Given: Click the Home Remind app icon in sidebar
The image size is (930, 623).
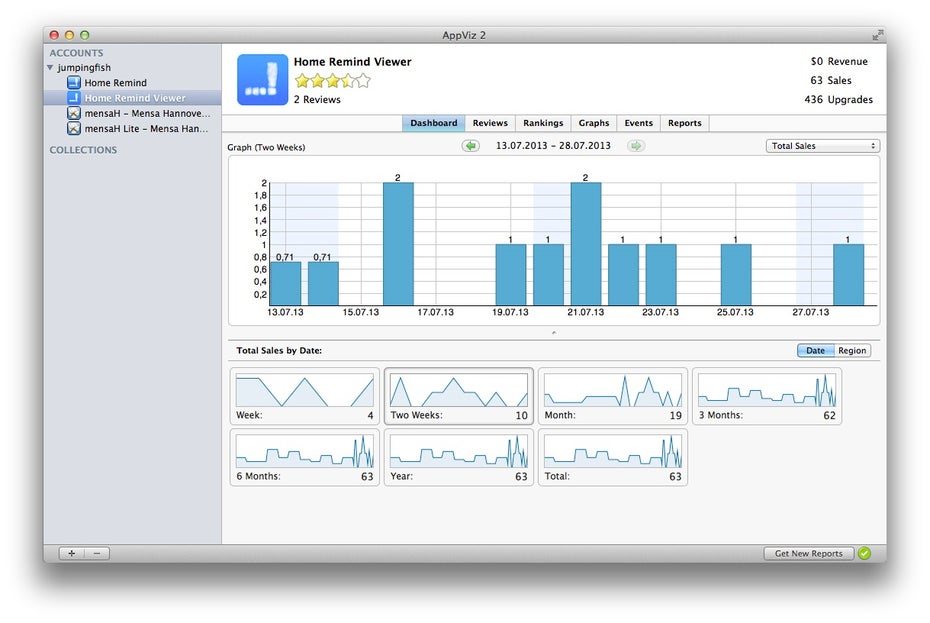Looking at the screenshot, I should 74,82.
